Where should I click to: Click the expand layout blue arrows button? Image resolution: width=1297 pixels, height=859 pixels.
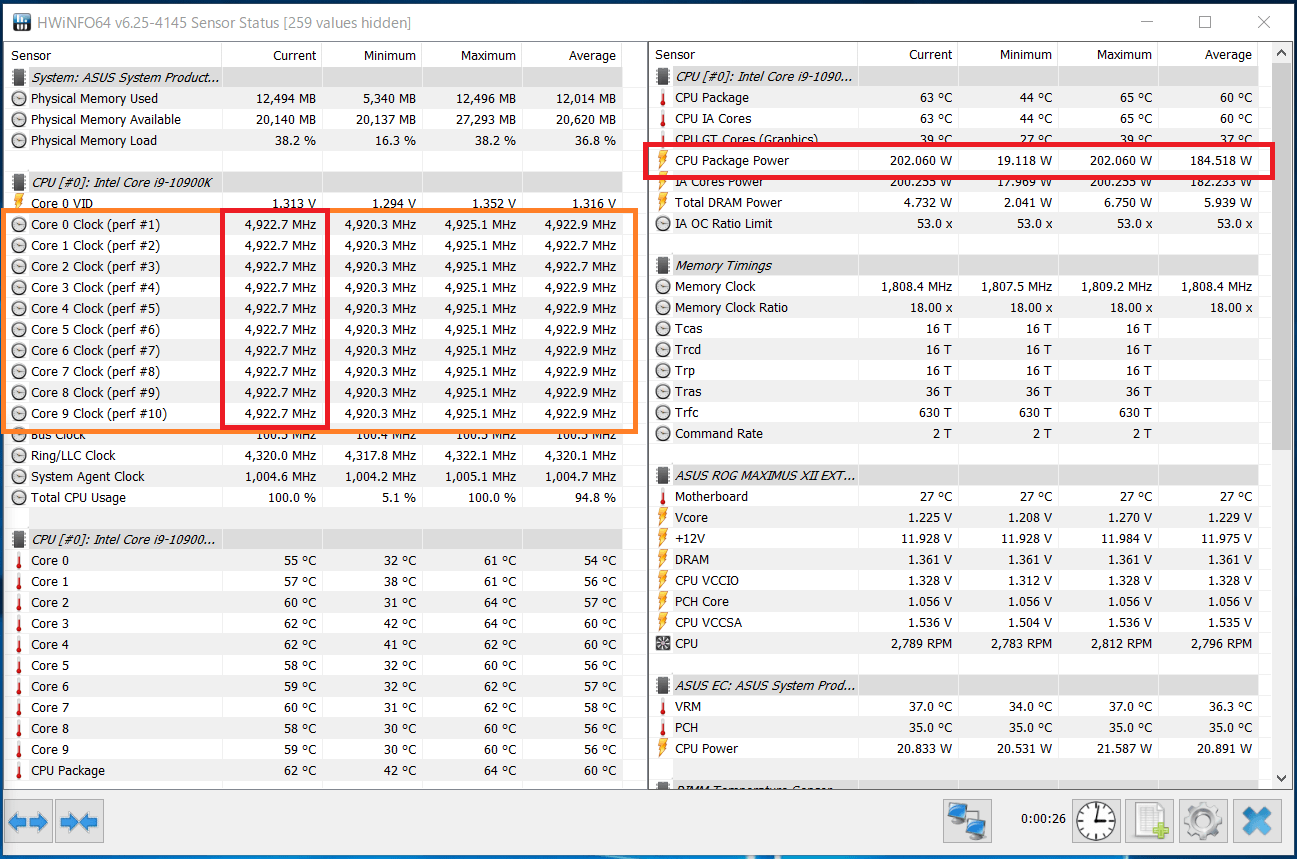(28, 822)
